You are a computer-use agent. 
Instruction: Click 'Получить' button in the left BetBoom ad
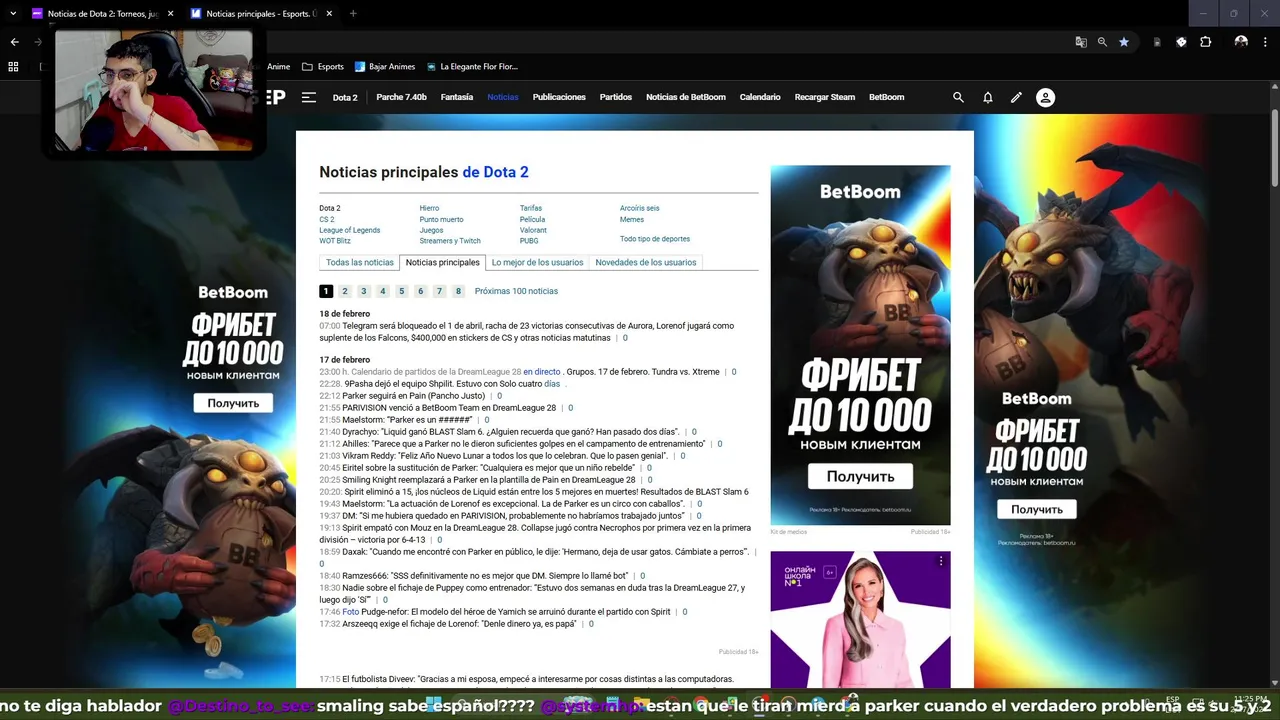[233, 403]
